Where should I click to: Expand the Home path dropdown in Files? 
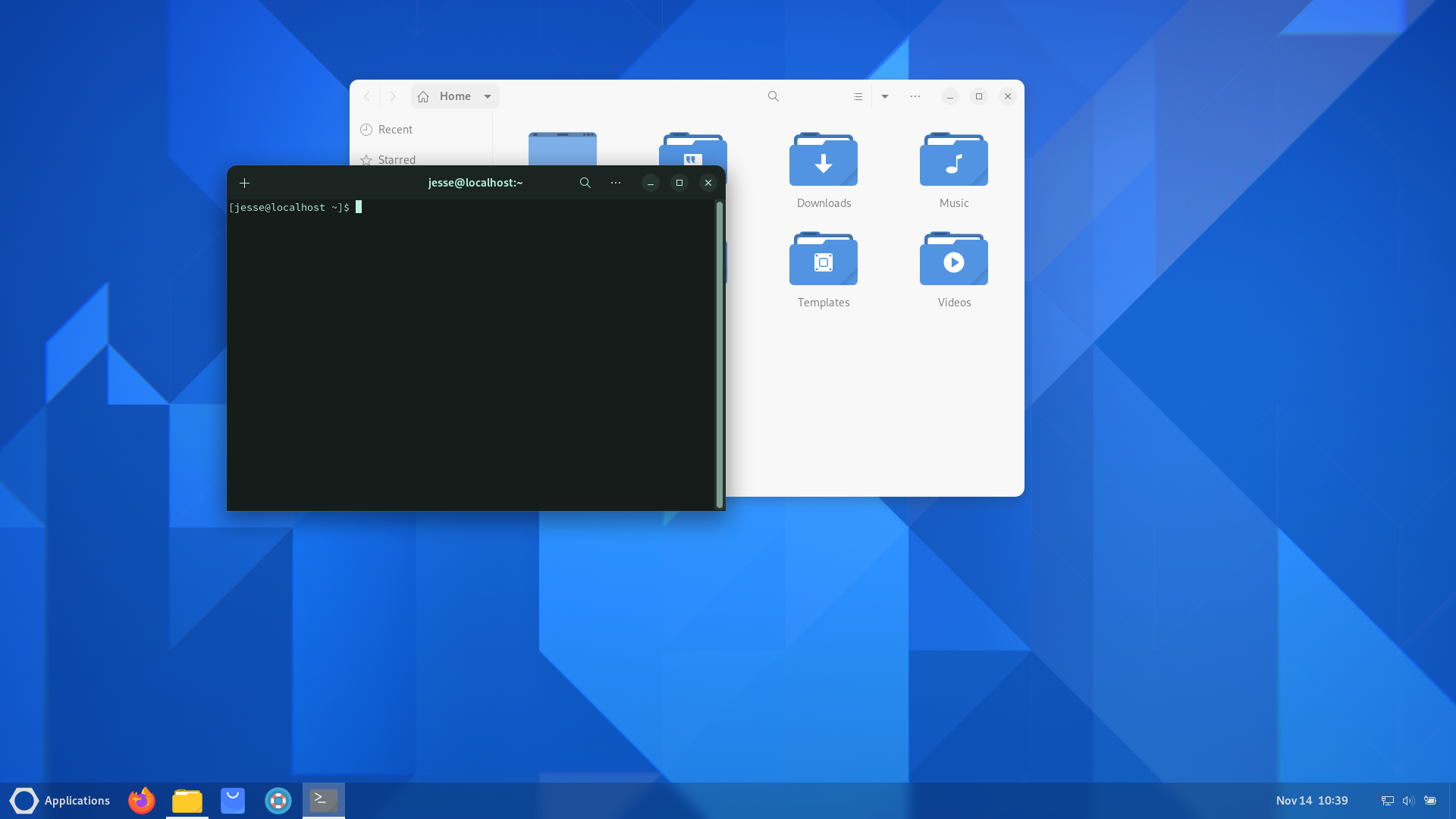(488, 96)
